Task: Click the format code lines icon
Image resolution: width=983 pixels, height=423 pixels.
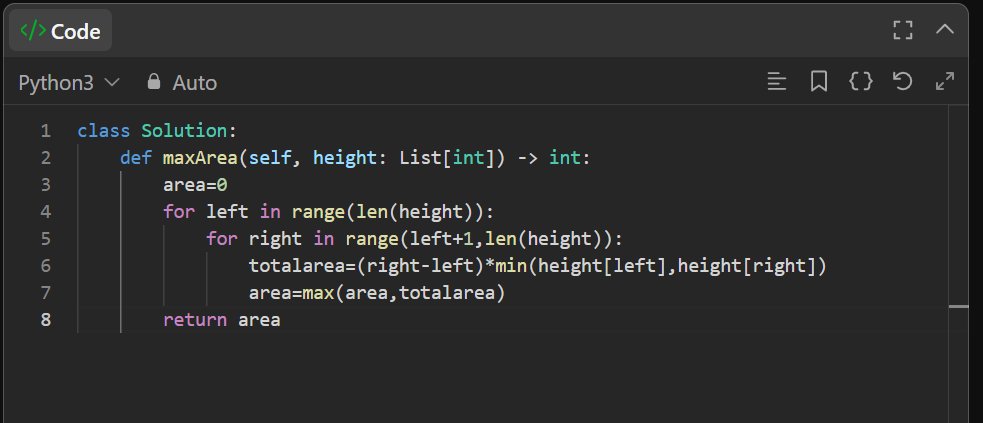Action: 777,81
